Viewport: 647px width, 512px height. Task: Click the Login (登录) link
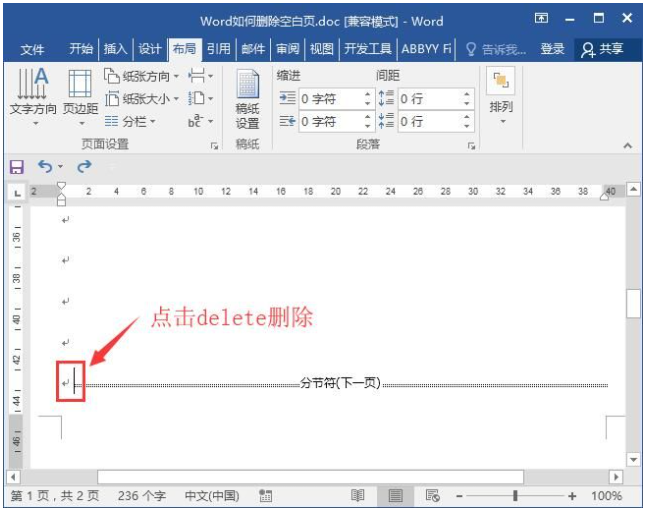point(552,49)
